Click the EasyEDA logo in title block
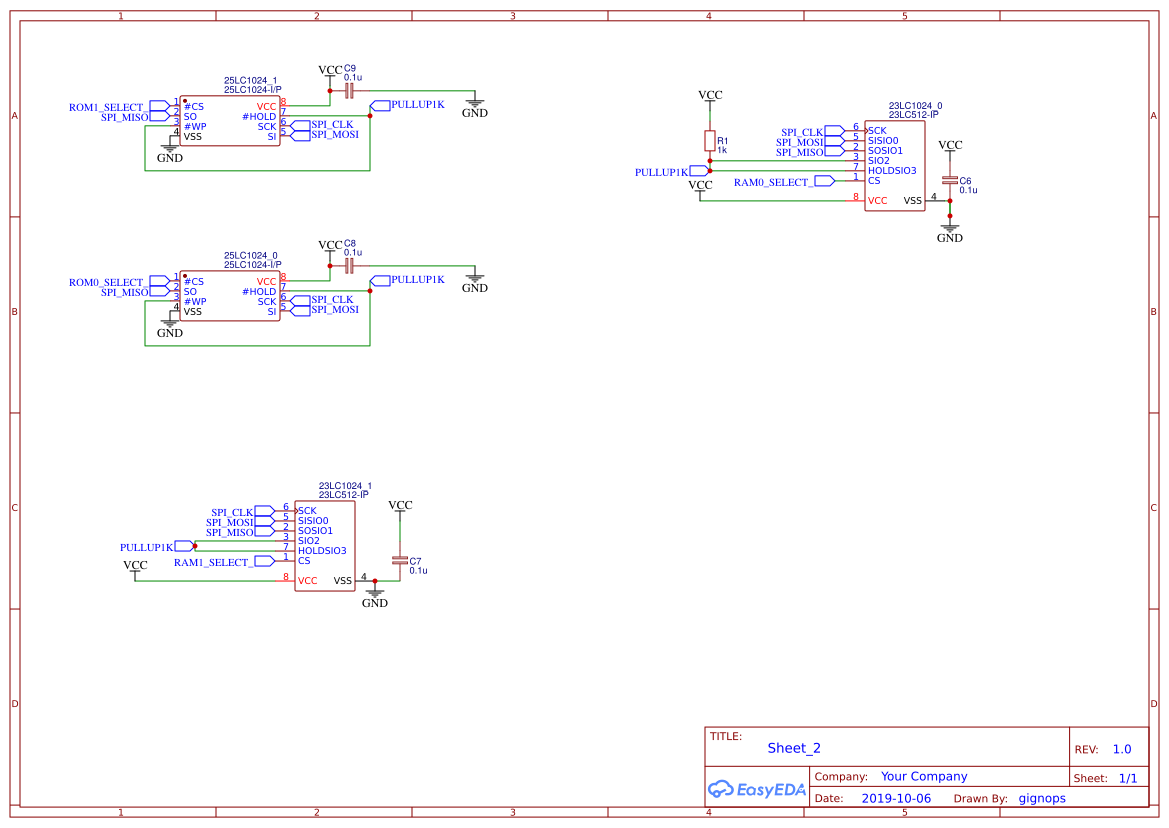Viewport: 1169px width, 828px height. coord(757,789)
